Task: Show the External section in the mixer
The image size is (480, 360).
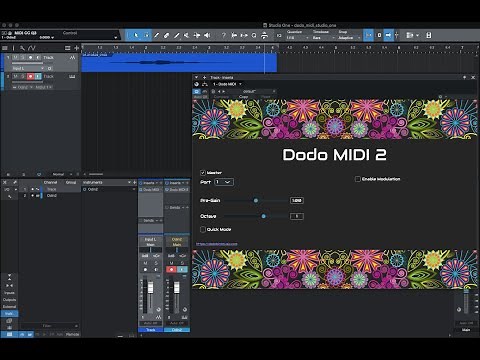Action: tap(9, 307)
